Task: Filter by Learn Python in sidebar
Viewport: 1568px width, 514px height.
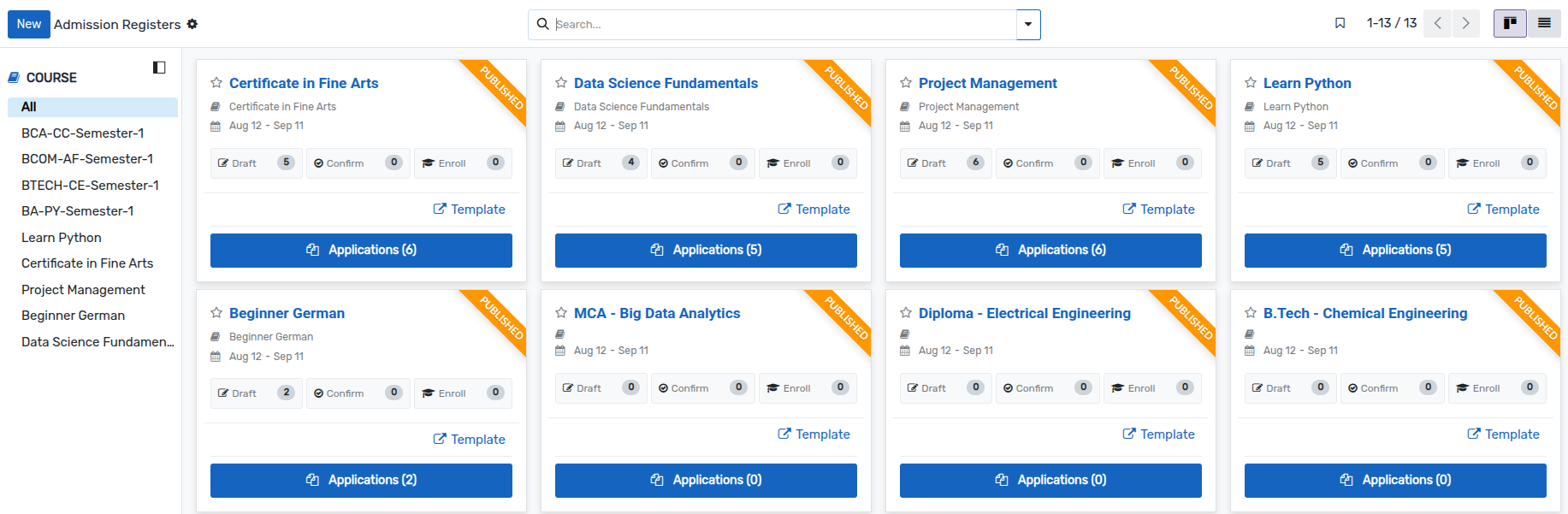Action: point(92,238)
